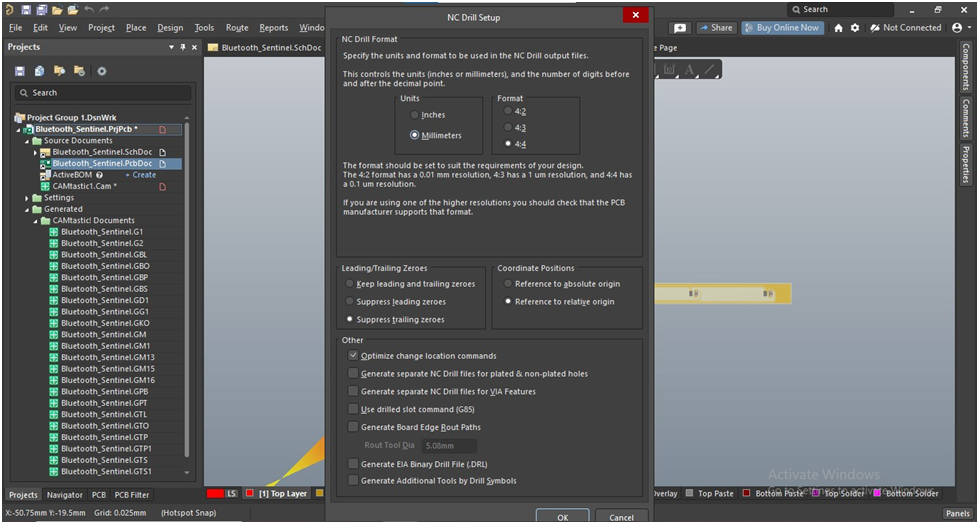The height and width of the screenshot is (524, 979).
Task: Enable Generate EIA Binary Drill File checkbox
Action: click(353, 464)
